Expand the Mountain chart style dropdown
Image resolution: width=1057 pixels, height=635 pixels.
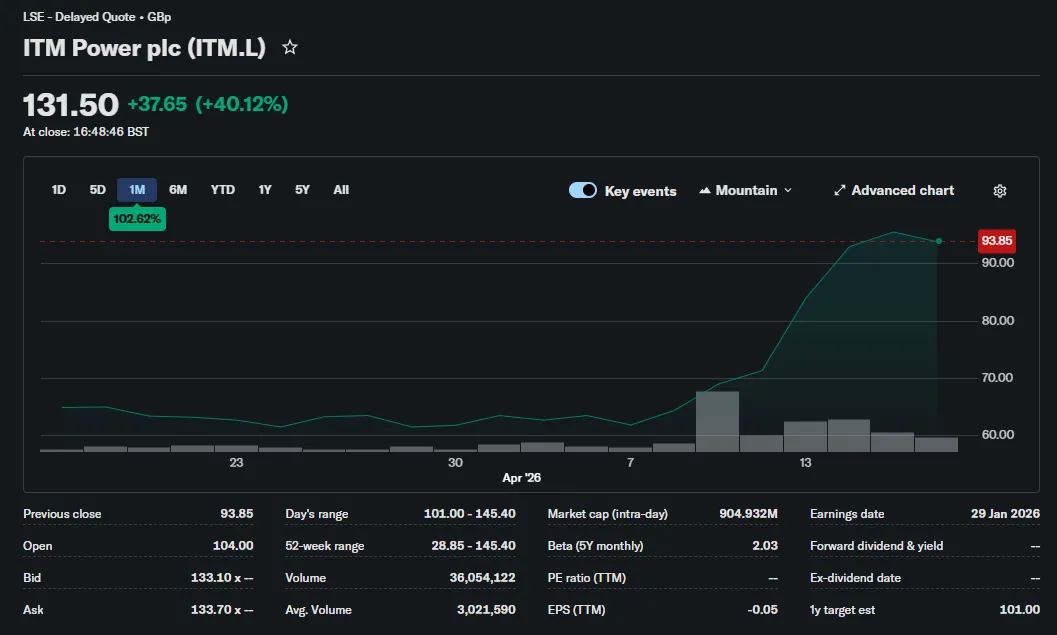click(x=746, y=191)
